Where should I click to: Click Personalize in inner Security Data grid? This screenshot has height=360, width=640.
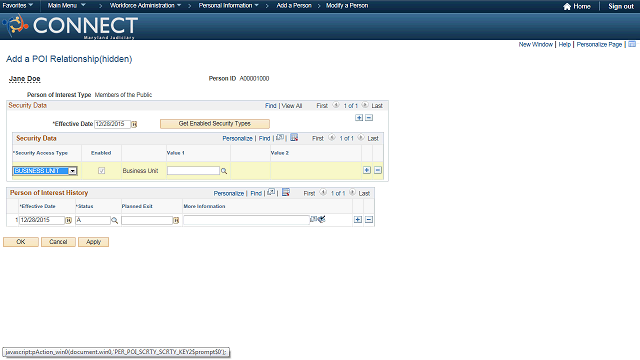tap(238, 138)
